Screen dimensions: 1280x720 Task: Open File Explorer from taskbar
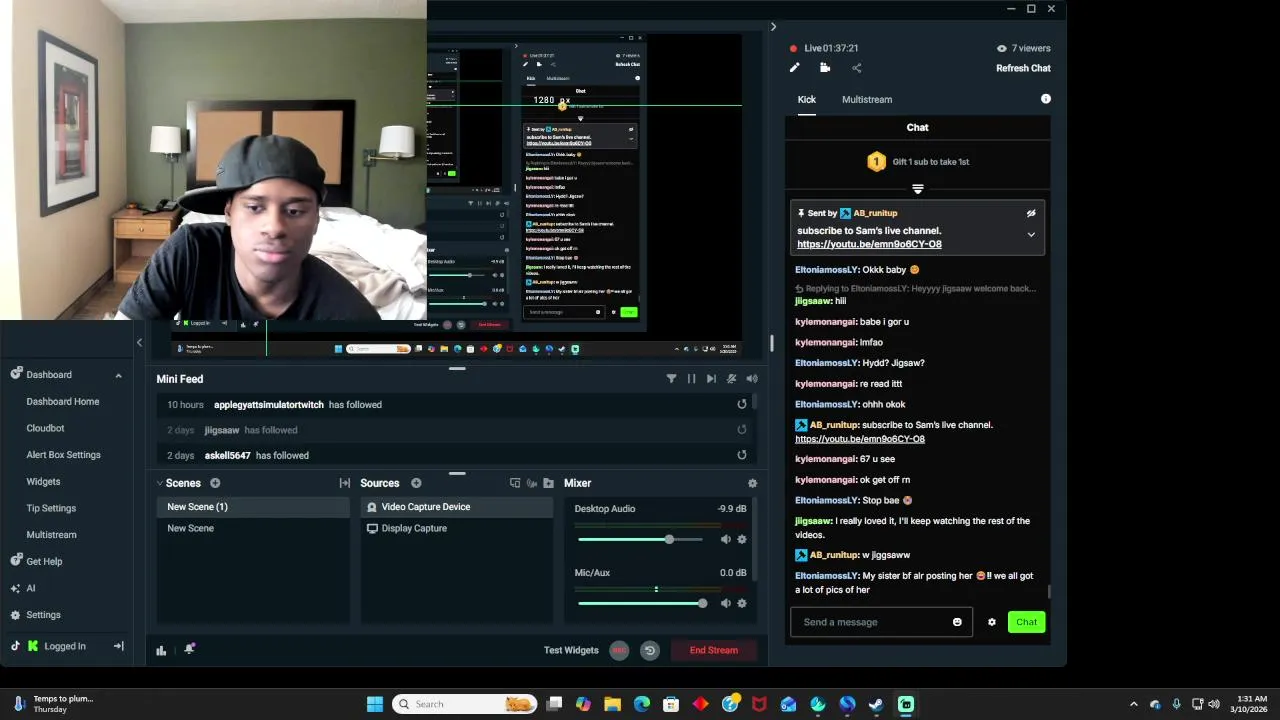point(613,704)
